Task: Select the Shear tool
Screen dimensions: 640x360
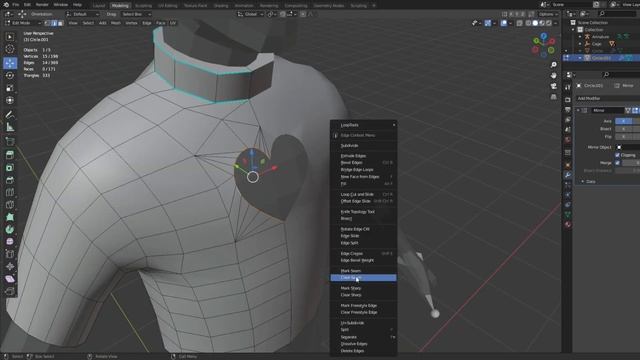Action: (10, 279)
